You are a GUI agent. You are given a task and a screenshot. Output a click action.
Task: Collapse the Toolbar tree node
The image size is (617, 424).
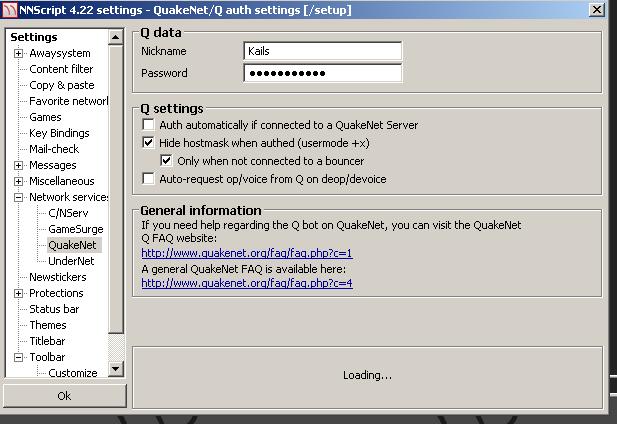coord(18,357)
